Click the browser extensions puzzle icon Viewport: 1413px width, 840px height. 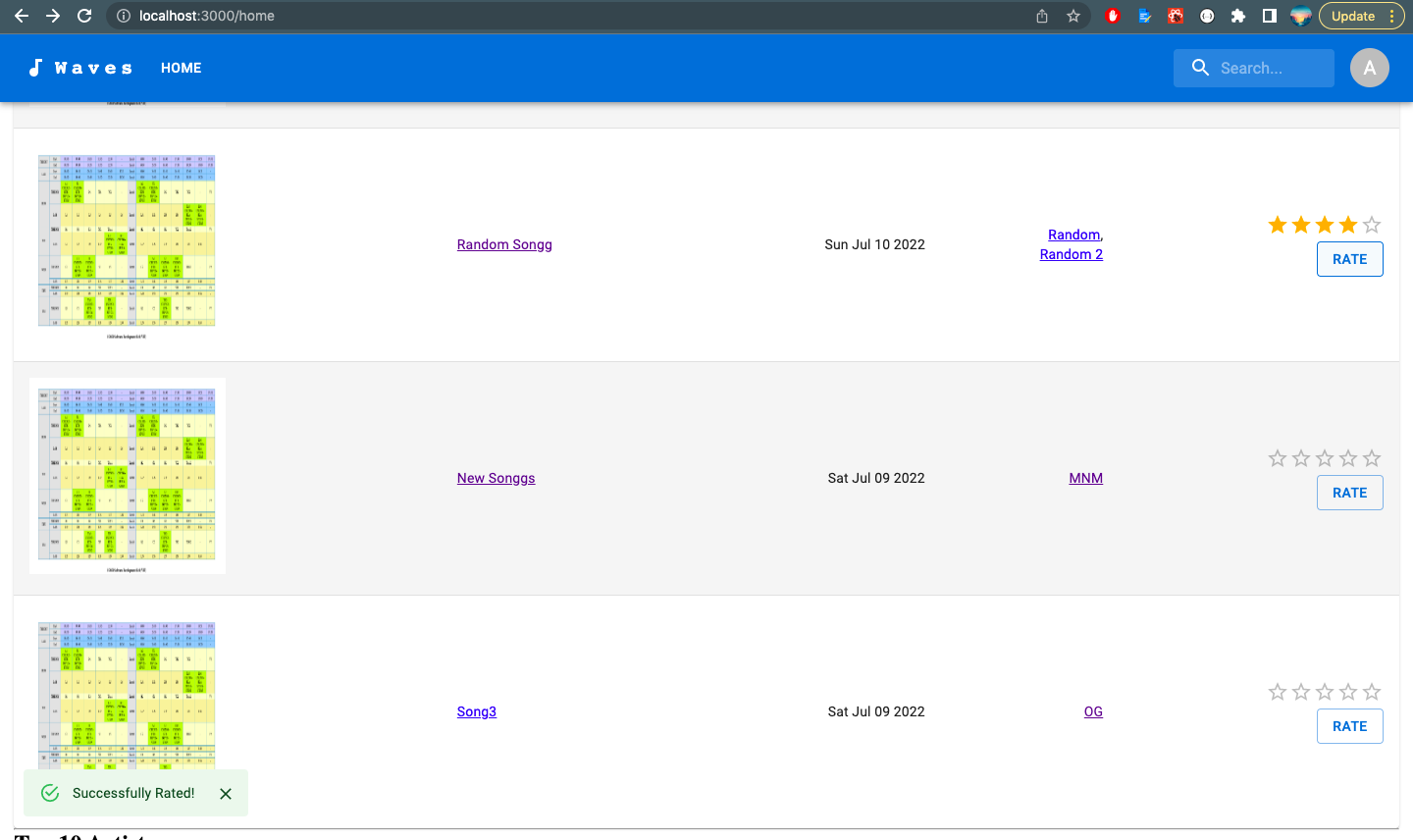pyautogui.click(x=1238, y=16)
